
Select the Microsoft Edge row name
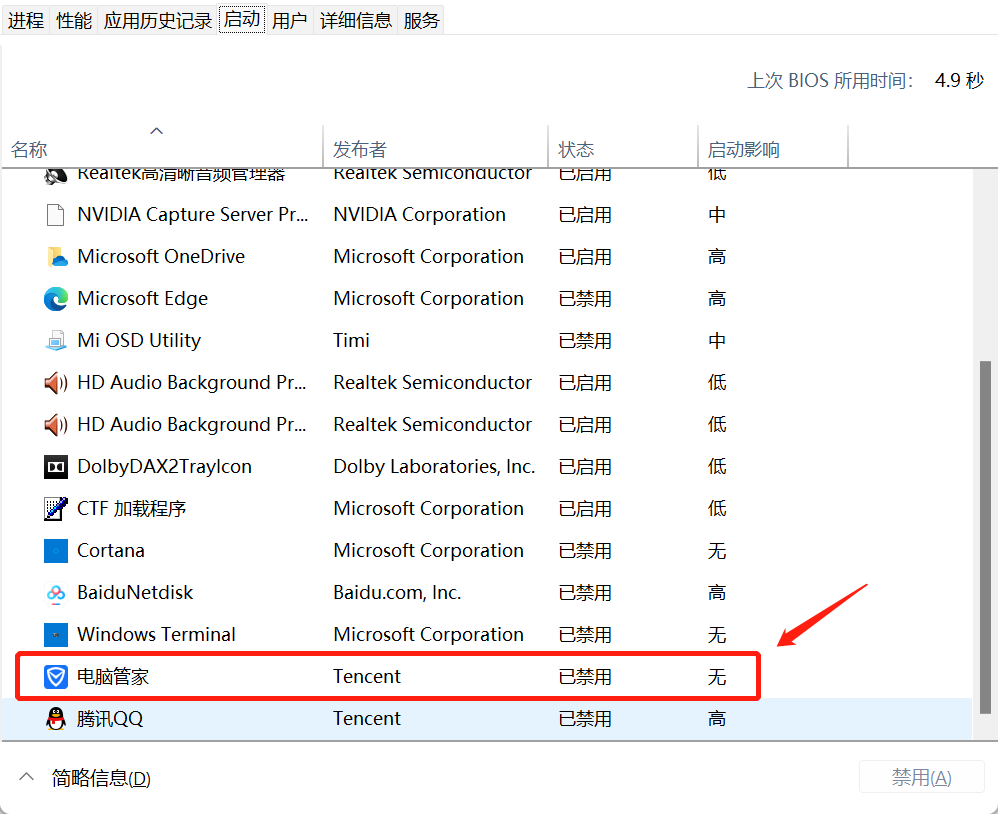(143, 299)
